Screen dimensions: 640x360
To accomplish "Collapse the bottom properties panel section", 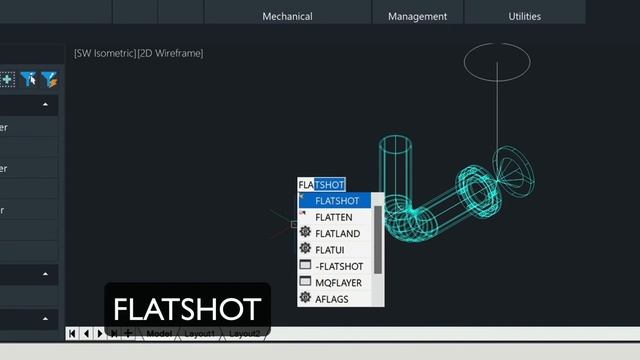I will point(45,318).
